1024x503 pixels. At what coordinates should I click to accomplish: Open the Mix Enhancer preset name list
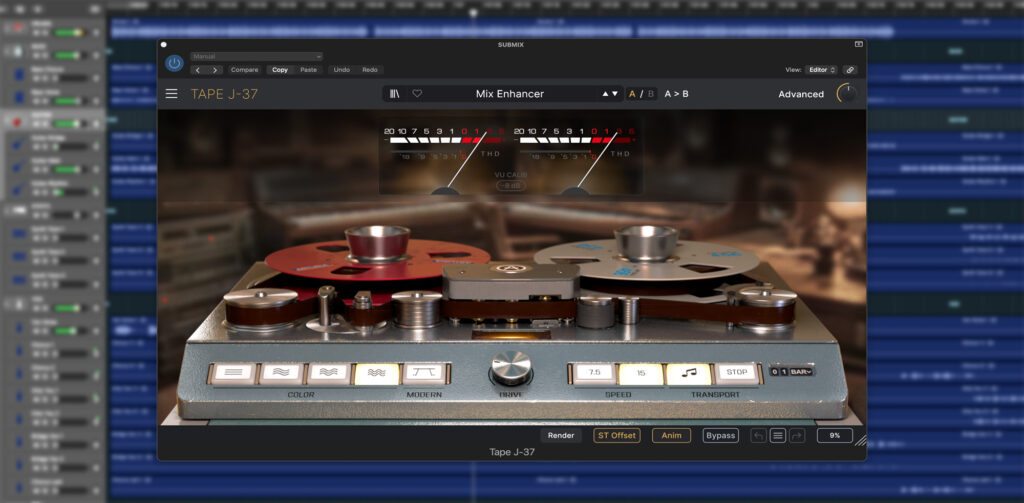point(510,94)
